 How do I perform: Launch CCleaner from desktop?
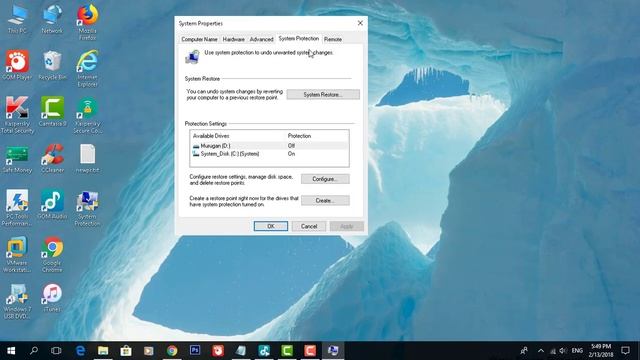click(52, 158)
